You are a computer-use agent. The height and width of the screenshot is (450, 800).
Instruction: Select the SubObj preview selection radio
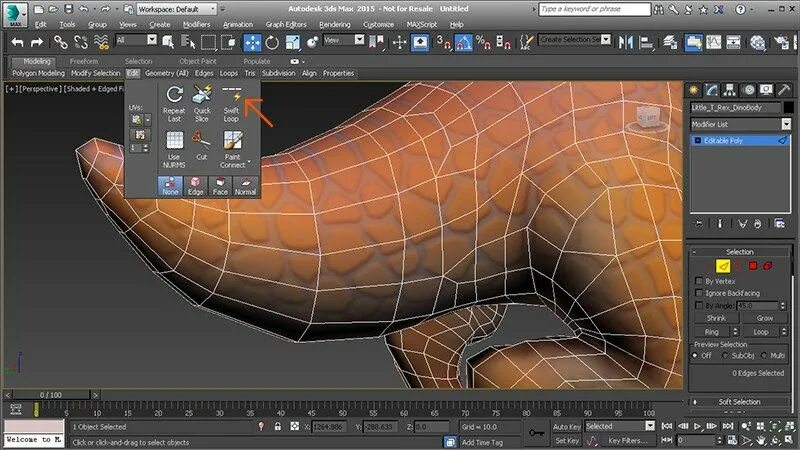[x=726, y=356]
